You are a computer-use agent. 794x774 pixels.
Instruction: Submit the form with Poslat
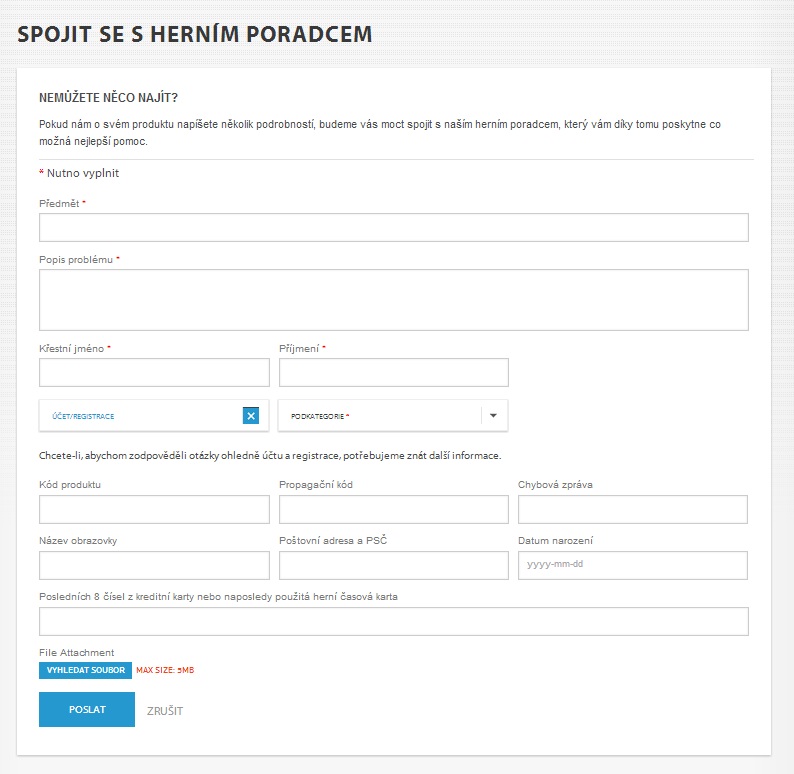point(87,710)
